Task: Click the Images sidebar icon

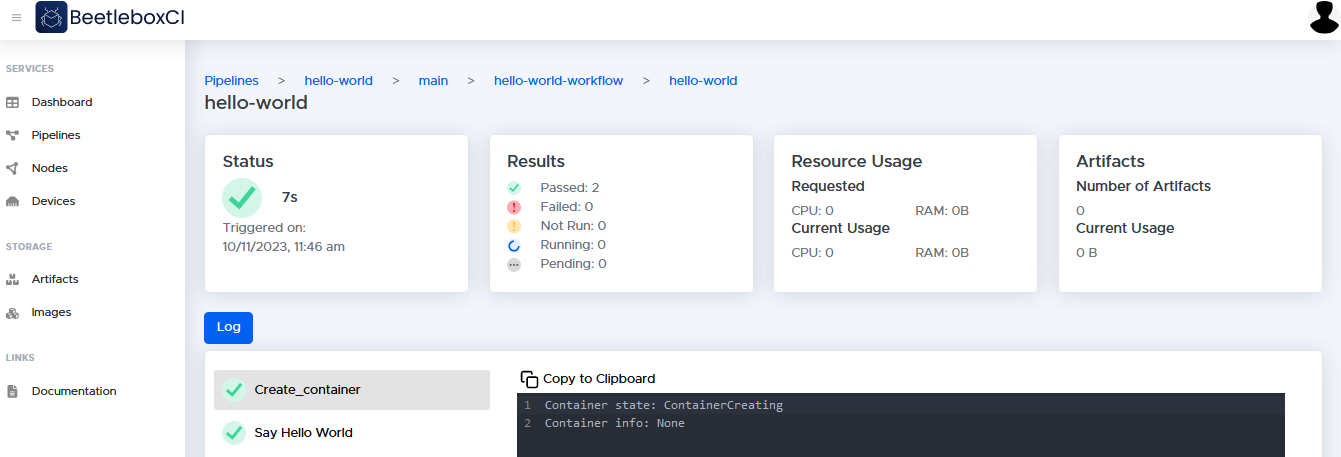Action: click(x=13, y=312)
